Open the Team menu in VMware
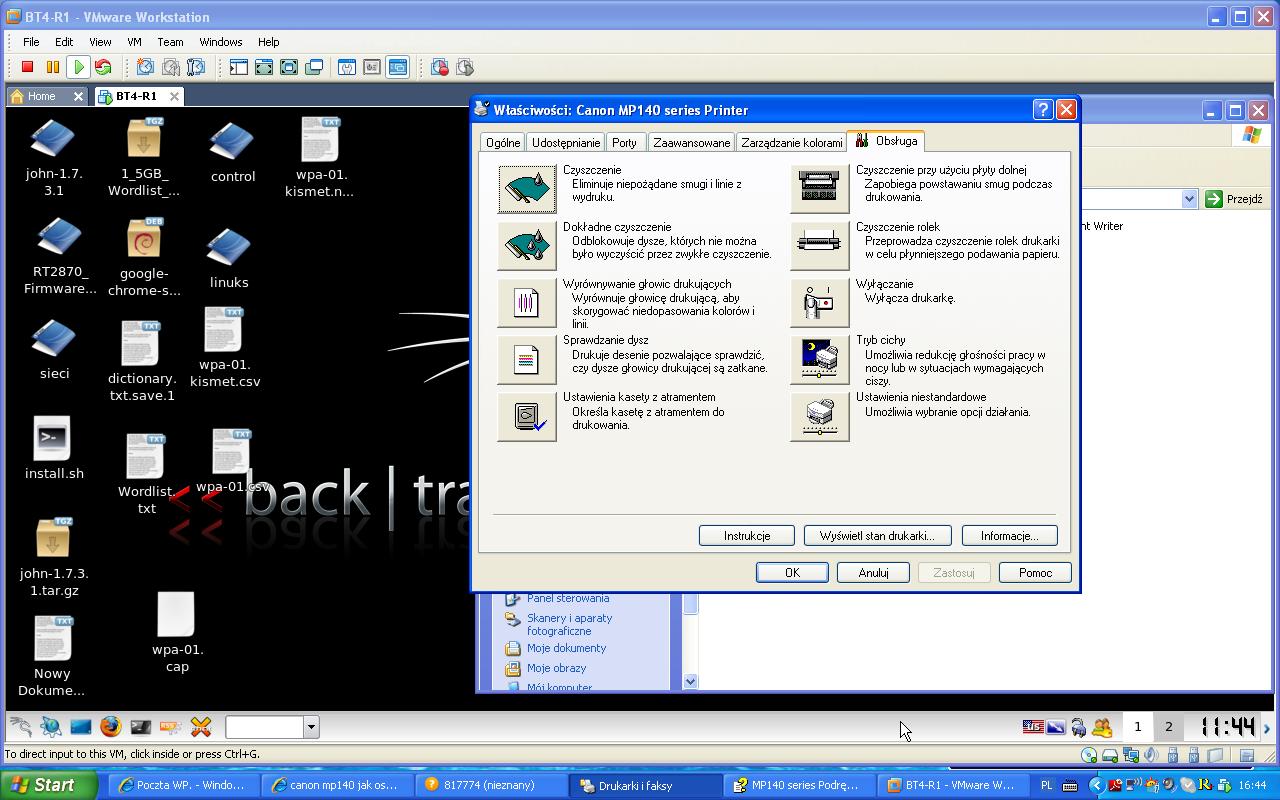This screenshot has height=800, width=1280. (x=170, y=42)
